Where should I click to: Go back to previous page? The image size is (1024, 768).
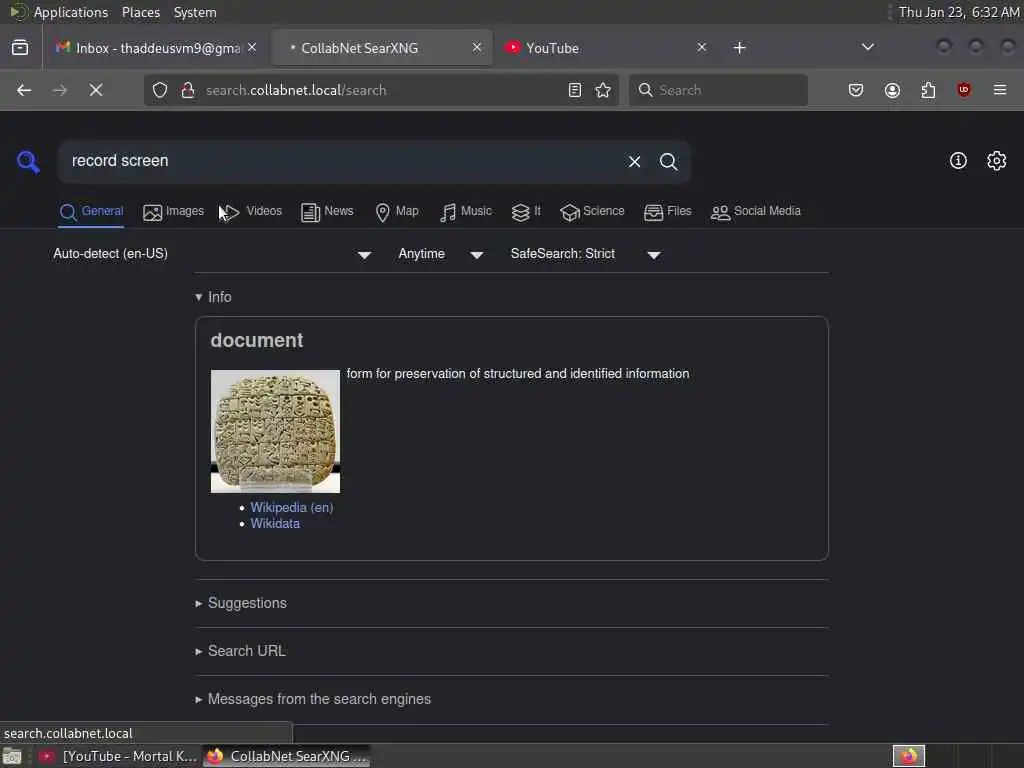click(24, 90)
